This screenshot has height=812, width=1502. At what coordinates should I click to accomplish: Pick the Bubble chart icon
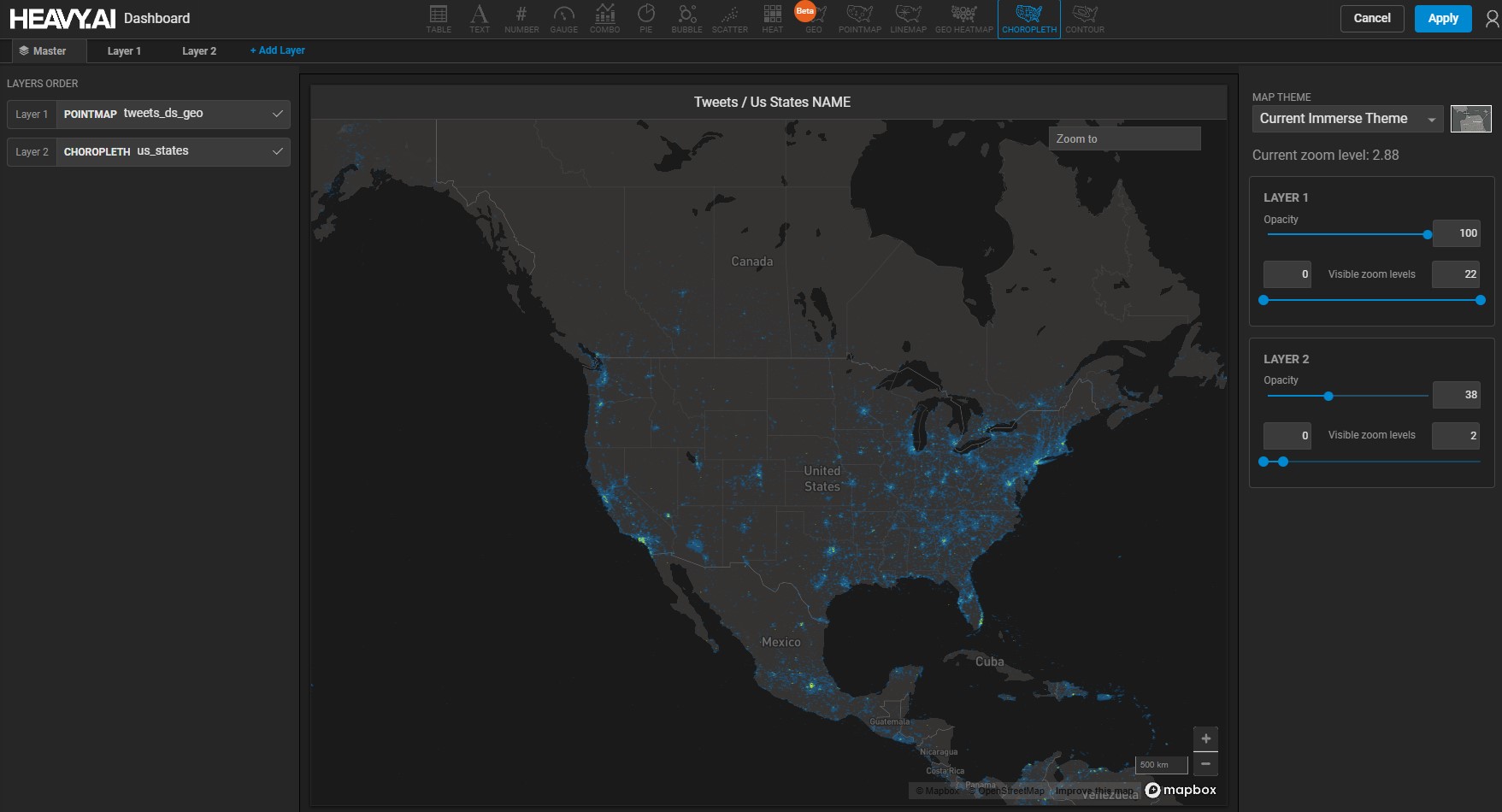pyautogui.click(x=686, y=18)
